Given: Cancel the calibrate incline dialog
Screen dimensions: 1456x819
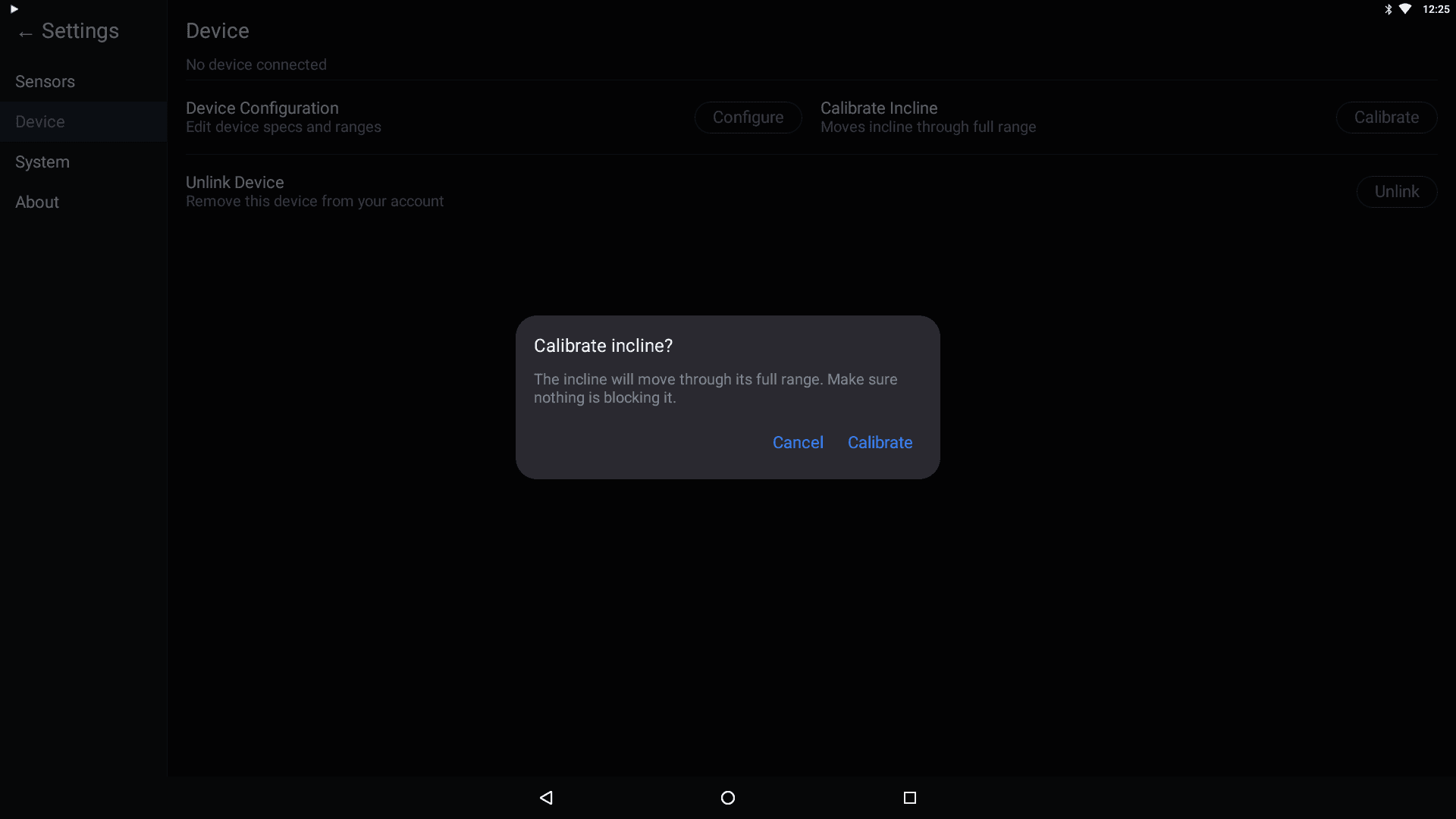Looking at the screenshot, I should click(x=797, y=442).
